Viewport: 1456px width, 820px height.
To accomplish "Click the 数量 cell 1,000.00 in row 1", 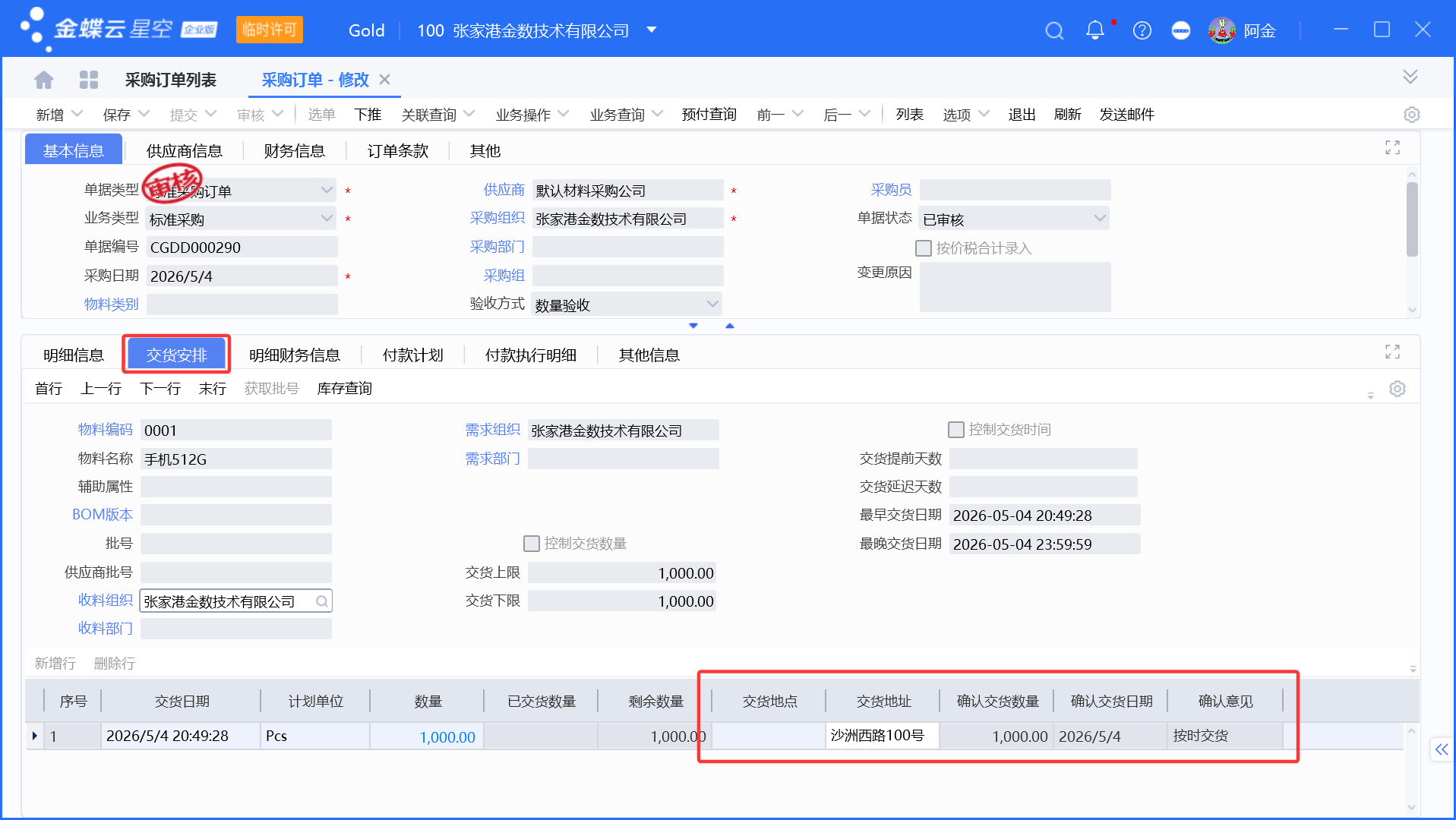I will [x=427, y=736].
